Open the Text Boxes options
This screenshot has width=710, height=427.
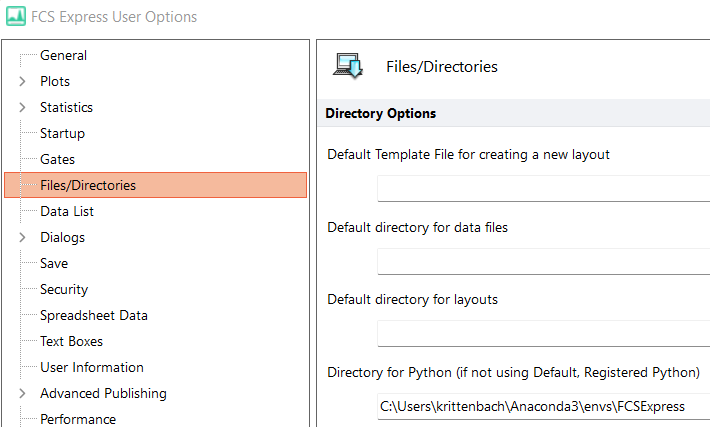coord(71,342)
